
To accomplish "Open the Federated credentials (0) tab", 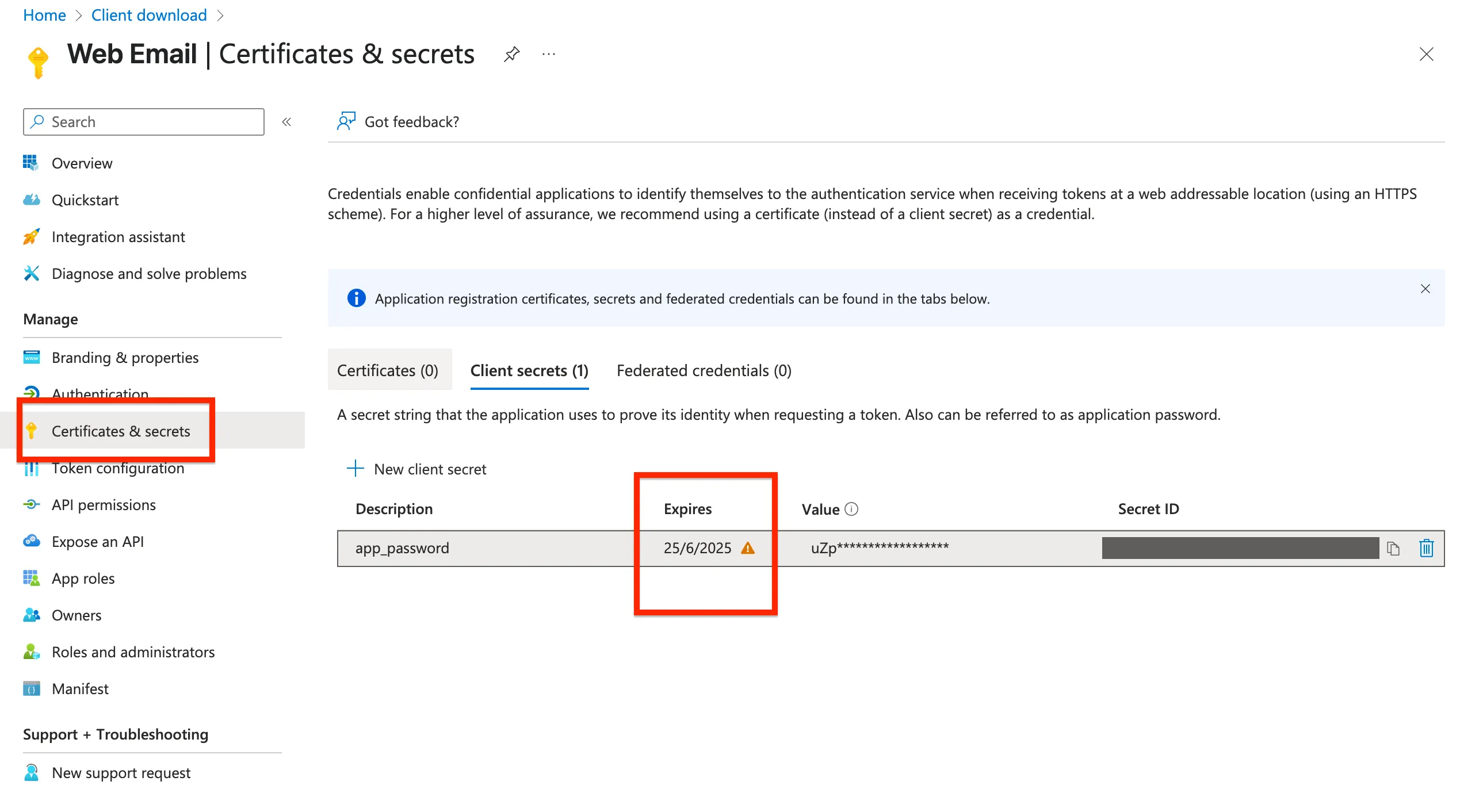I will [704, 370].
